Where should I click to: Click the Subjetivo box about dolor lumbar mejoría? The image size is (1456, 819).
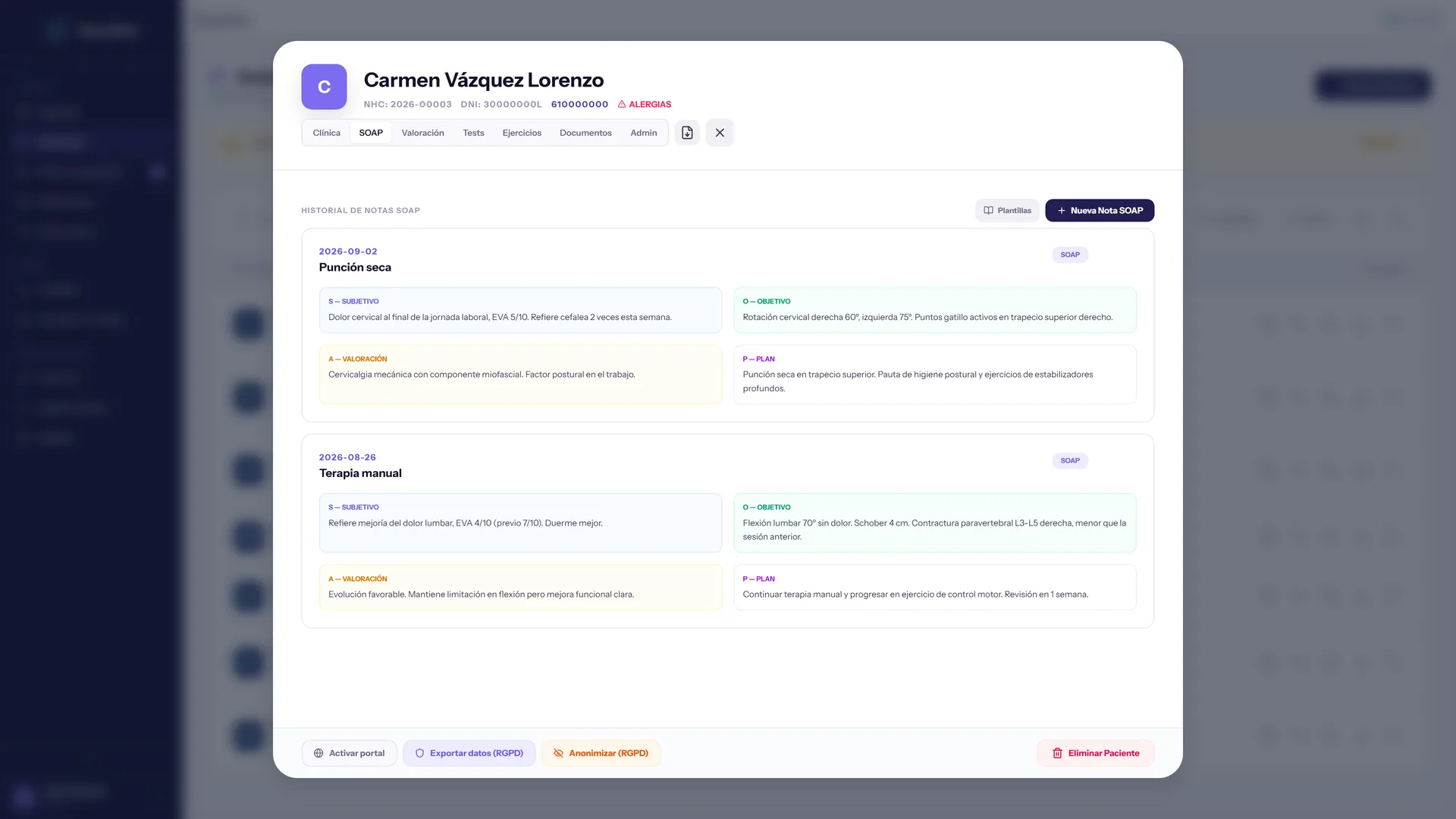click(x=520, y=523)
